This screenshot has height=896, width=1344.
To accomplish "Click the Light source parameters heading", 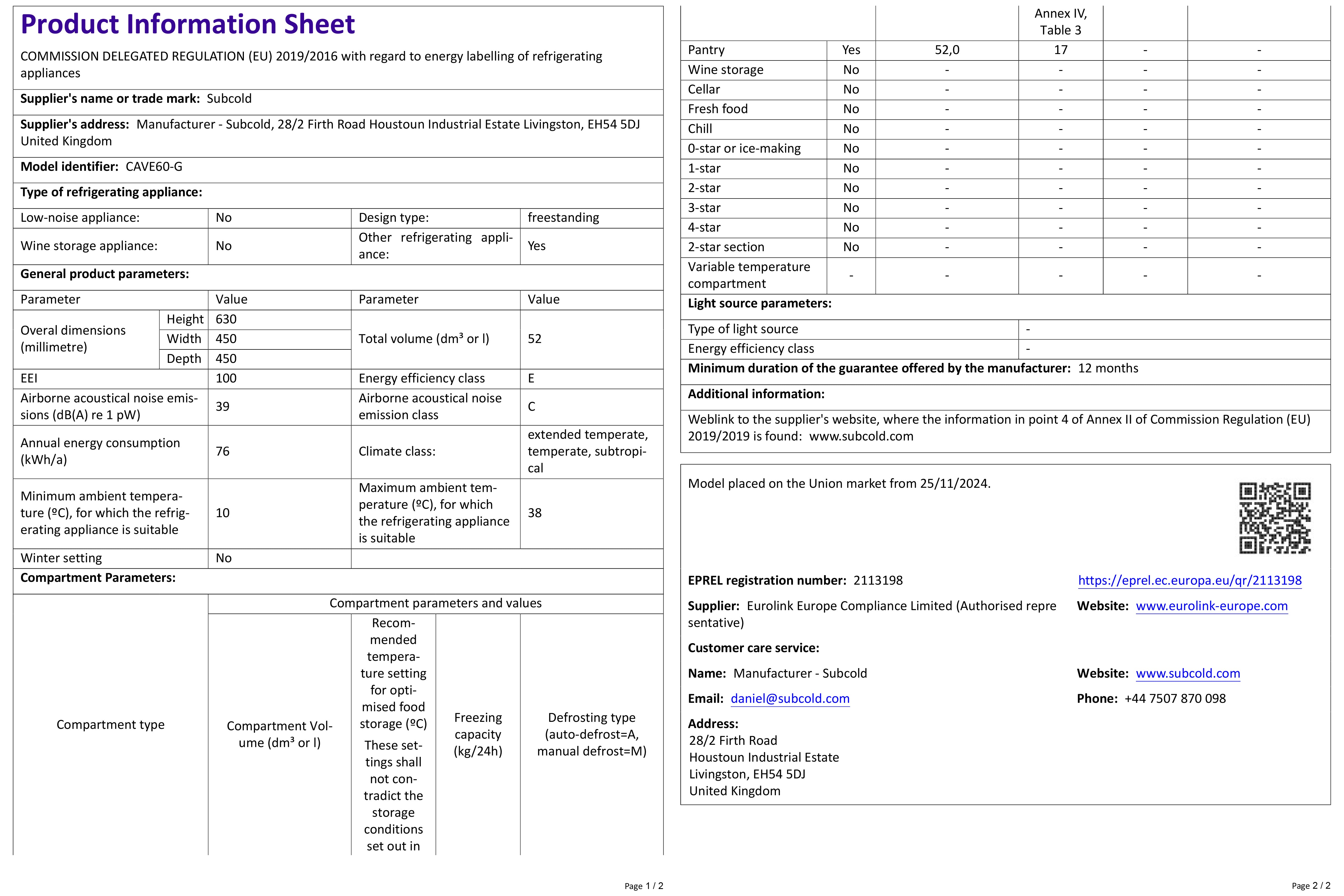I will pos(759,304).
